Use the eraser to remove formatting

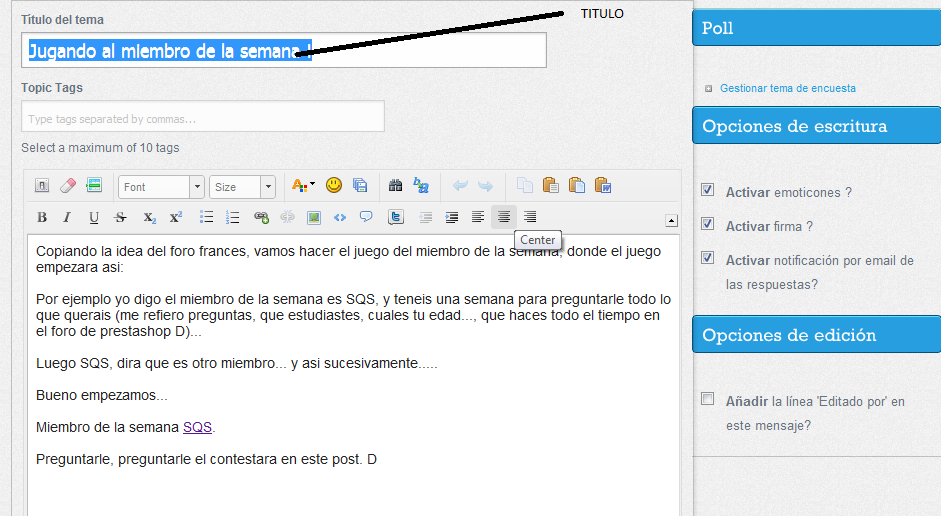(x=68, y=185)
